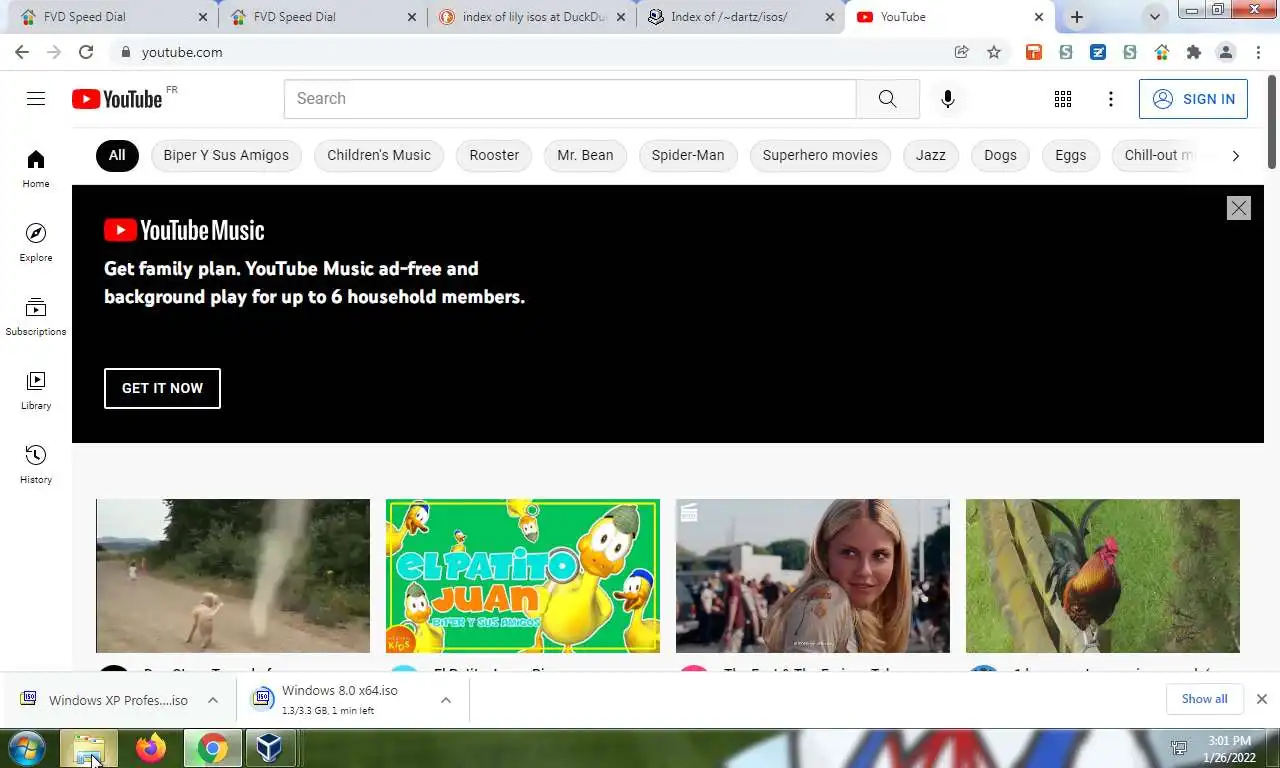This screenshot has width=1280, height=768.
Task: Select the Superhero movies chip
Action: point(820,155)
